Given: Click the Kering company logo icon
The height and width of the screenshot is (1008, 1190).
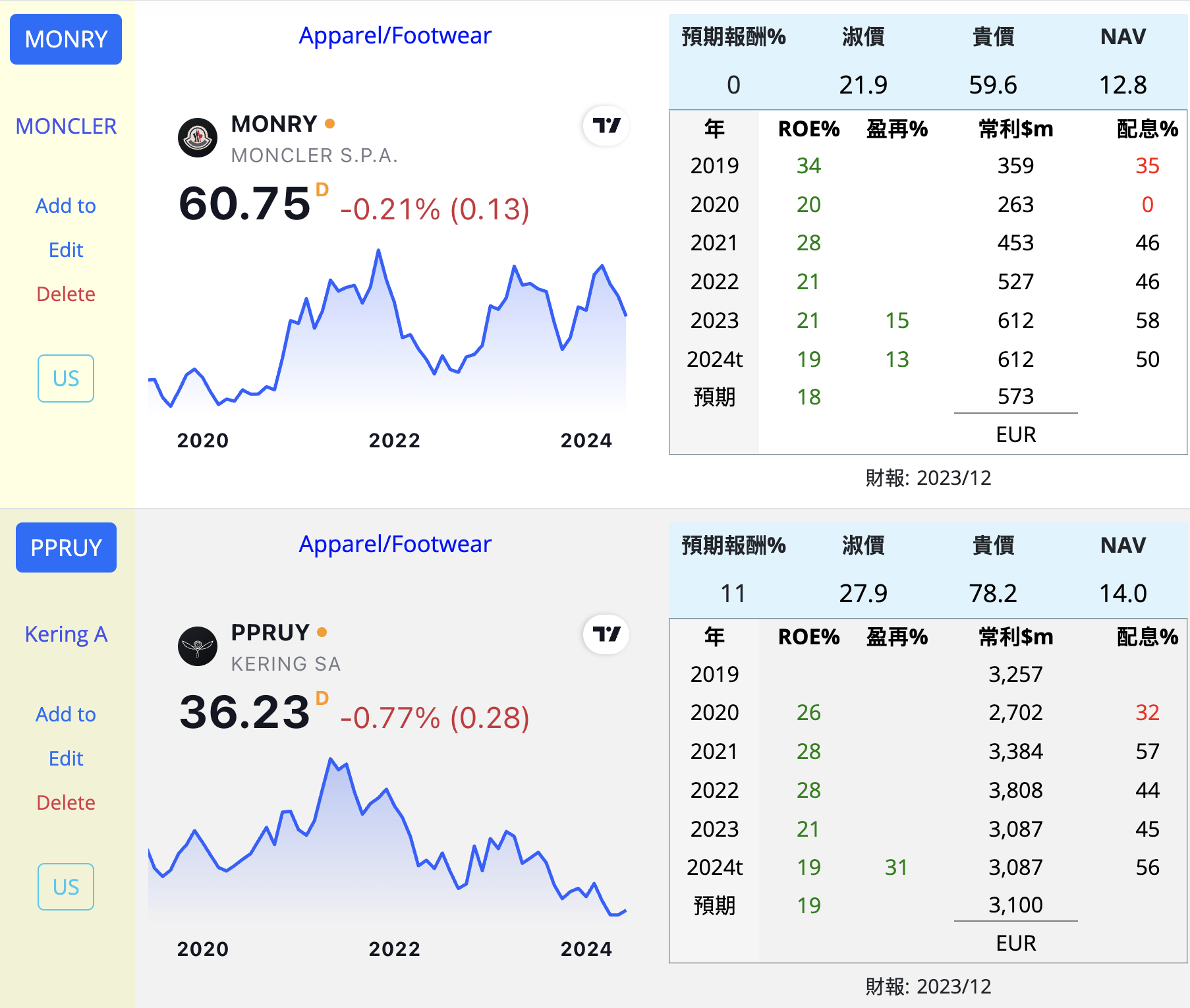Looking at the screenshot, I should click(x=198, y=646).
